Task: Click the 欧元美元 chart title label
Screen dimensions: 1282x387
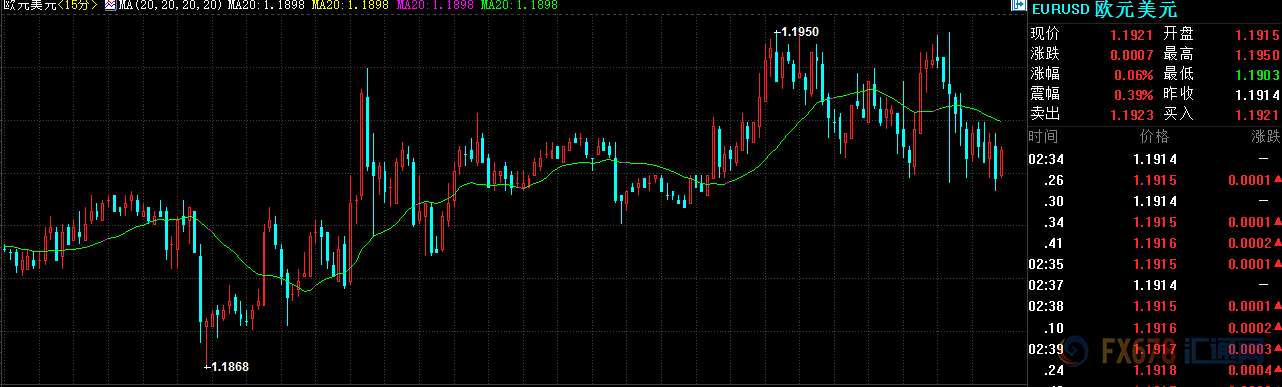Action: tap(28, 6)
